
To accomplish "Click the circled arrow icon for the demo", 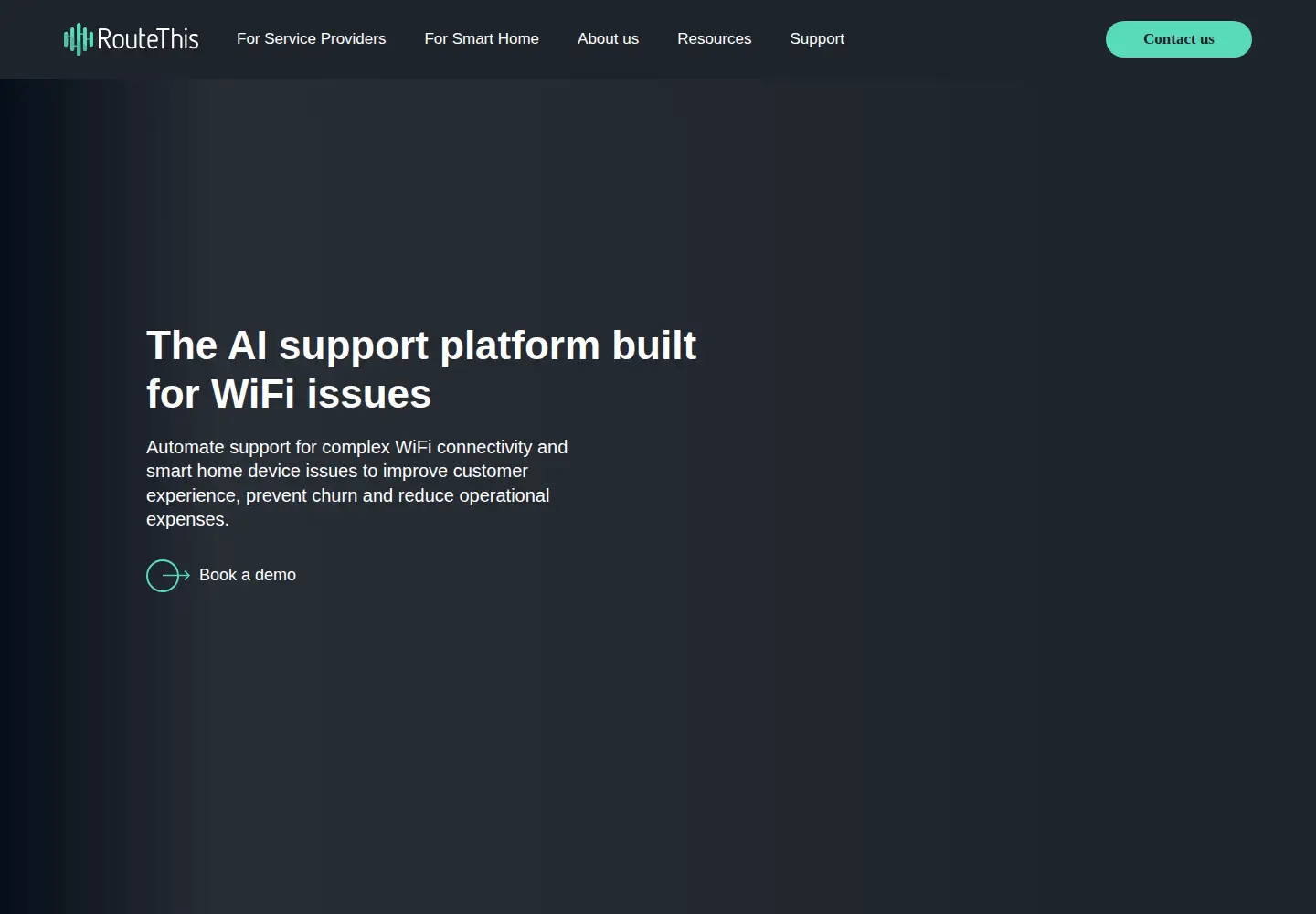I will 167,576.
